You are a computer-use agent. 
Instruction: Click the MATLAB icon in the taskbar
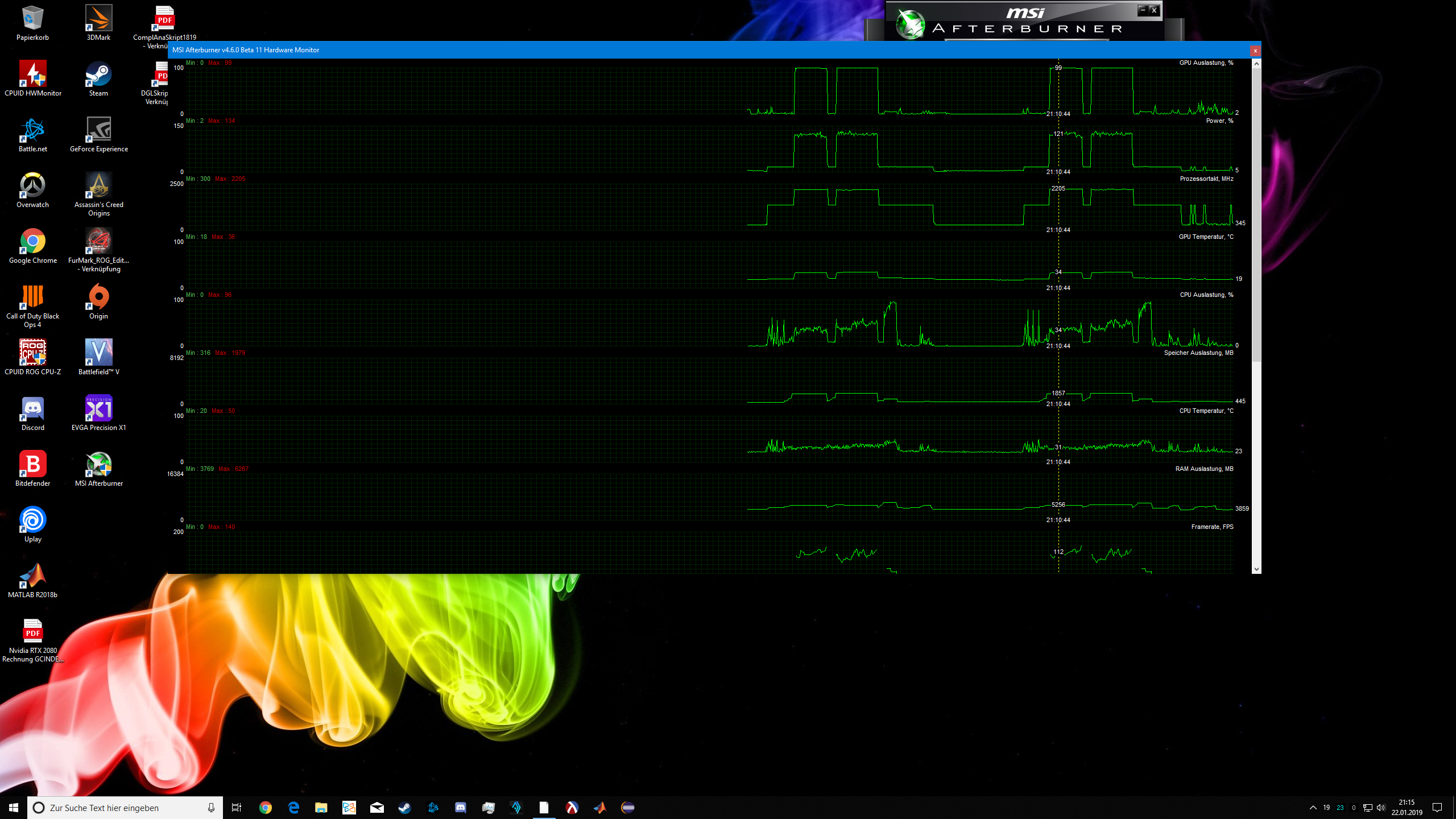599,808
